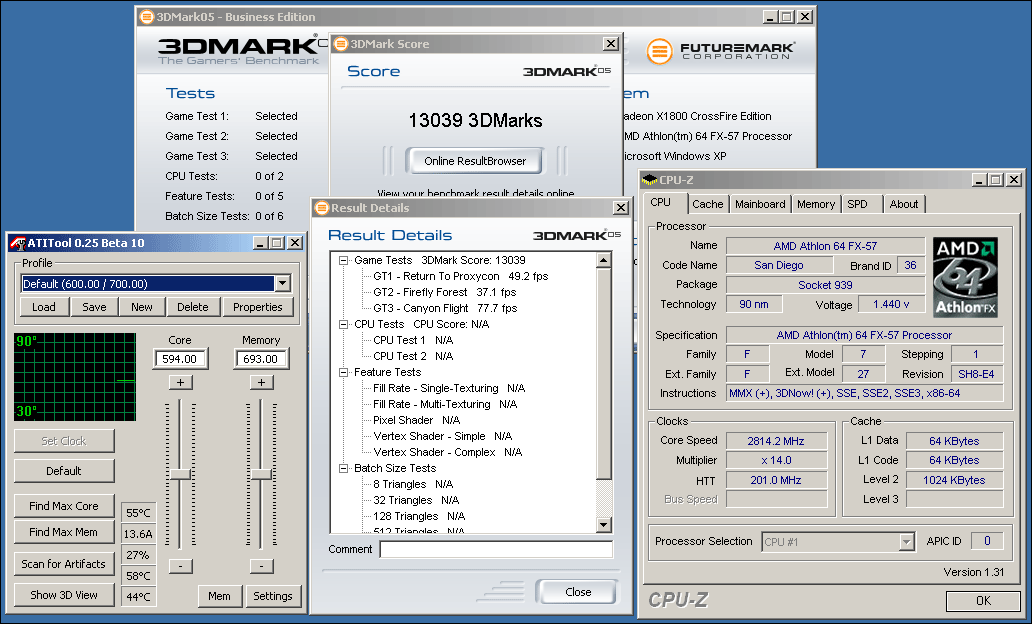
Task: Select the Fill Rate - Multi-Texturing row
Action: pyautogui.click(x=445, y=404)
